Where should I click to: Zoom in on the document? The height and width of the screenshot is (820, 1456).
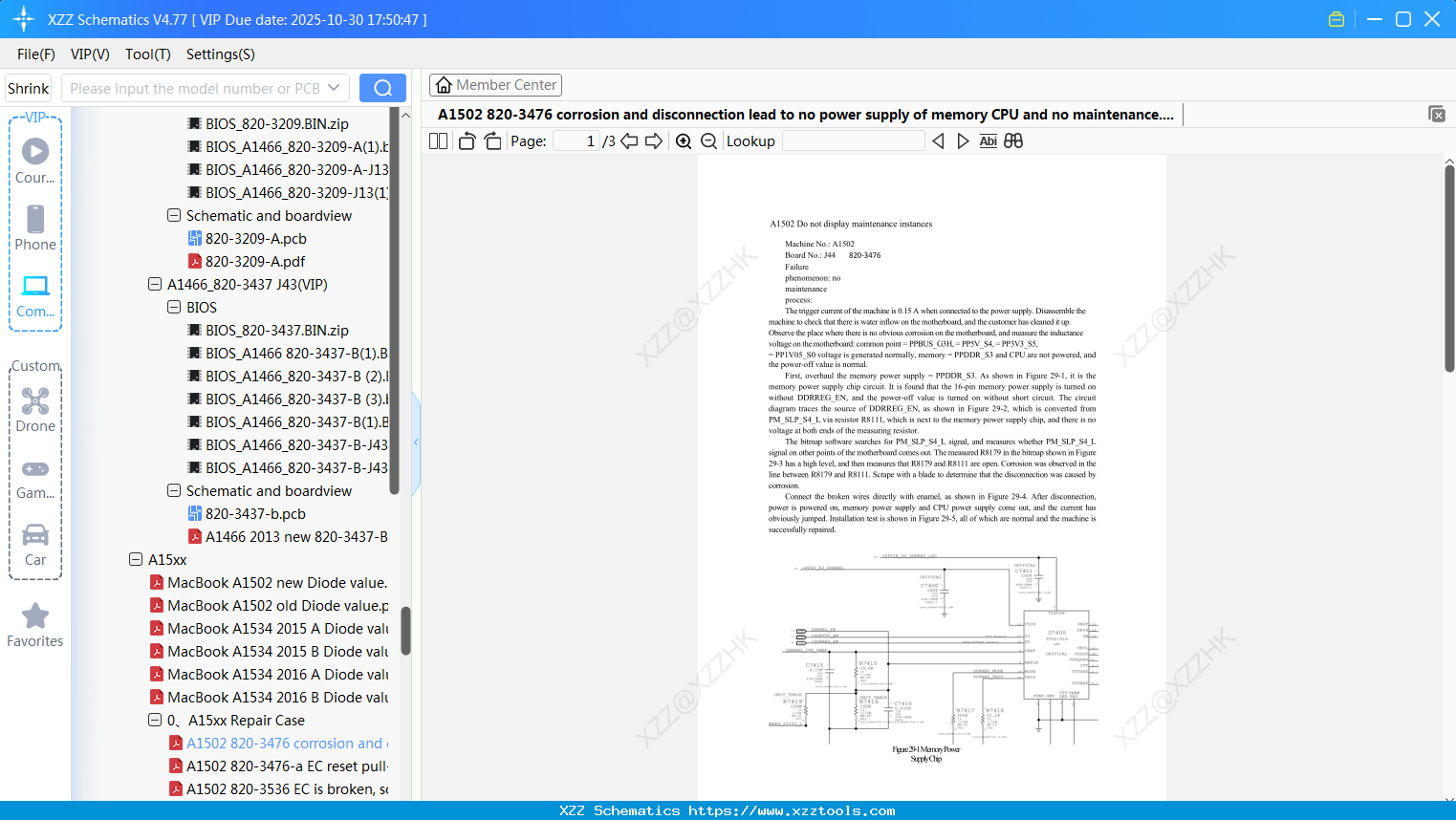point(684,140)
